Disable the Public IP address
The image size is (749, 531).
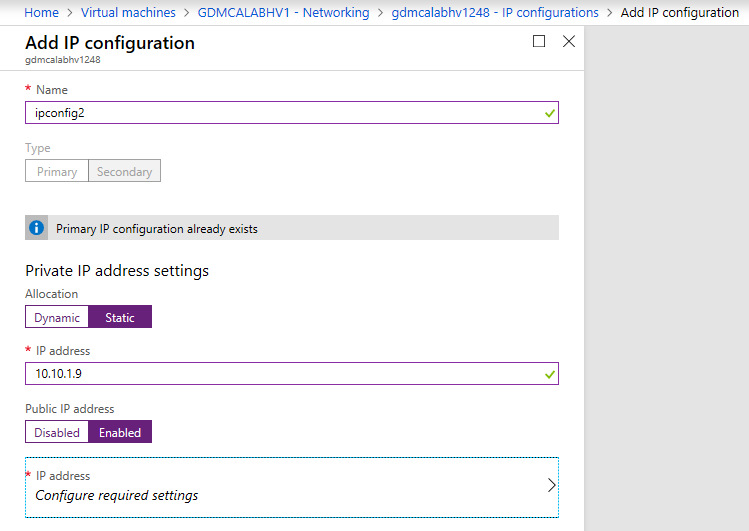click(x=57, y=432)
